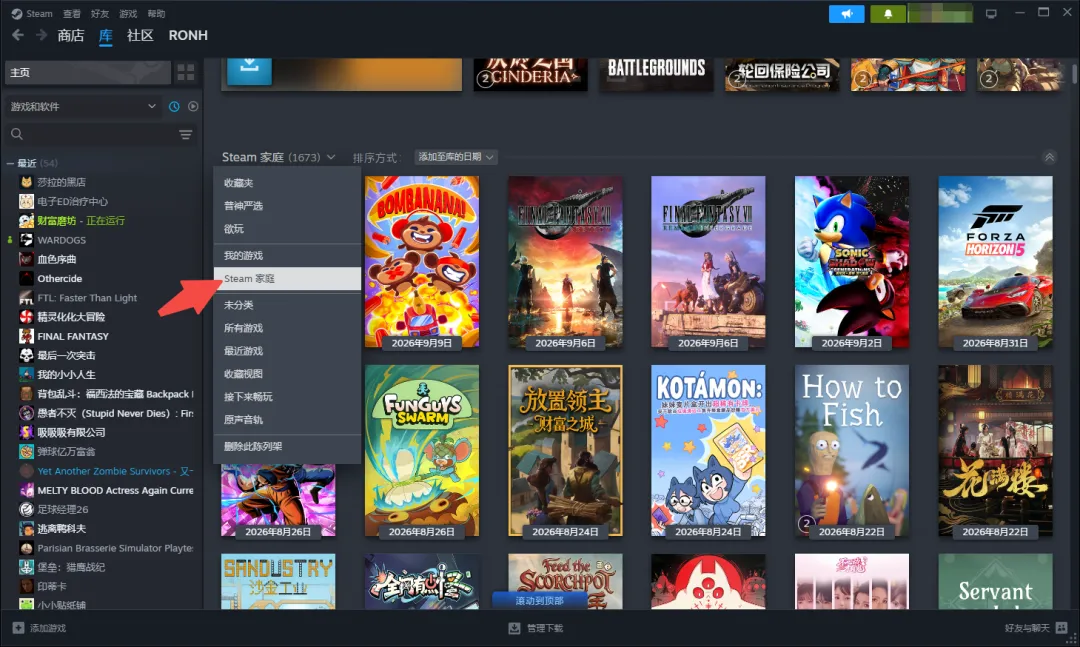This screenshot has height=647, width=1080.
Task: Choose 昔神严选 from the shelf menu
Action: tap(287, 205)
